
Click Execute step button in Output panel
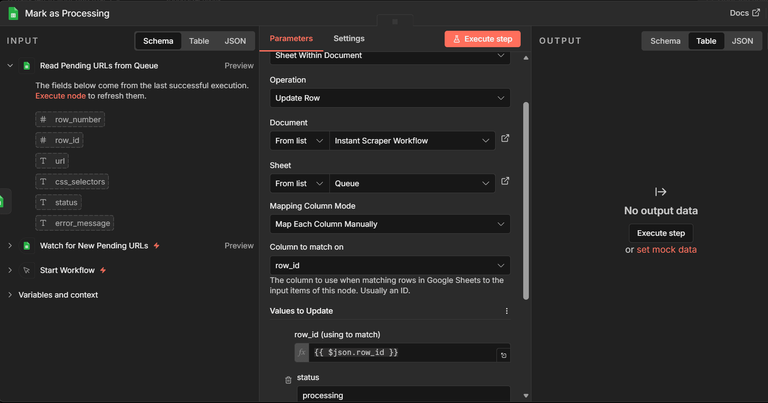pyautogui.click(x=661, y=233)
